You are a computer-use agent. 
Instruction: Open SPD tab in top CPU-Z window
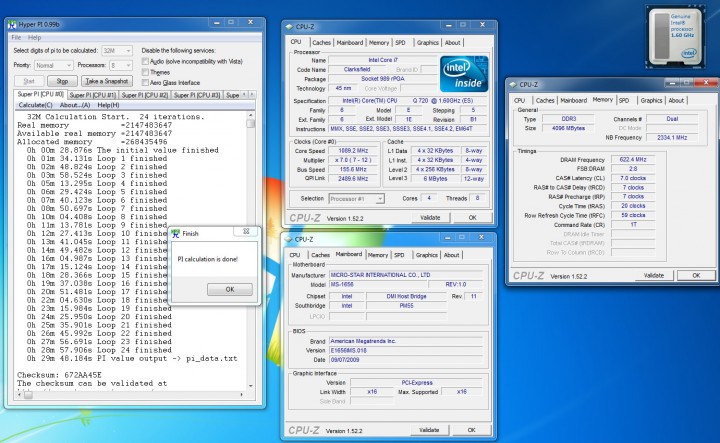400,43
